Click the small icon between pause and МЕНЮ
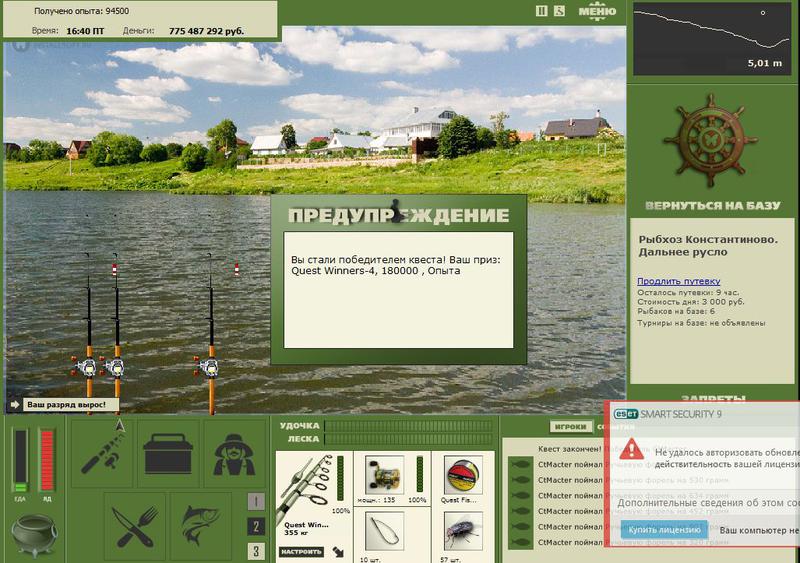The image size is (800, 563). 559,11
